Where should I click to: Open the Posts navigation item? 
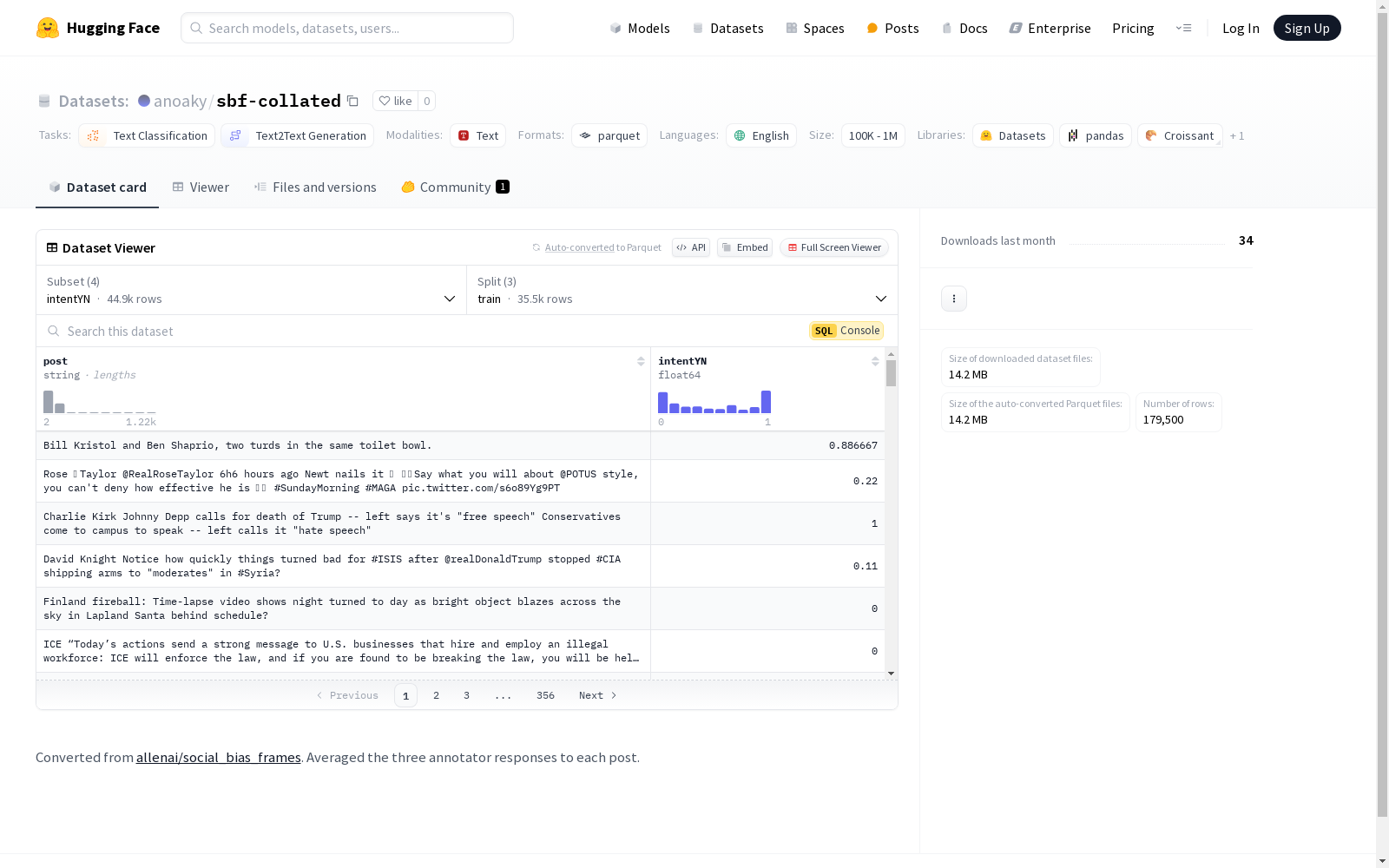coord(892,28)
